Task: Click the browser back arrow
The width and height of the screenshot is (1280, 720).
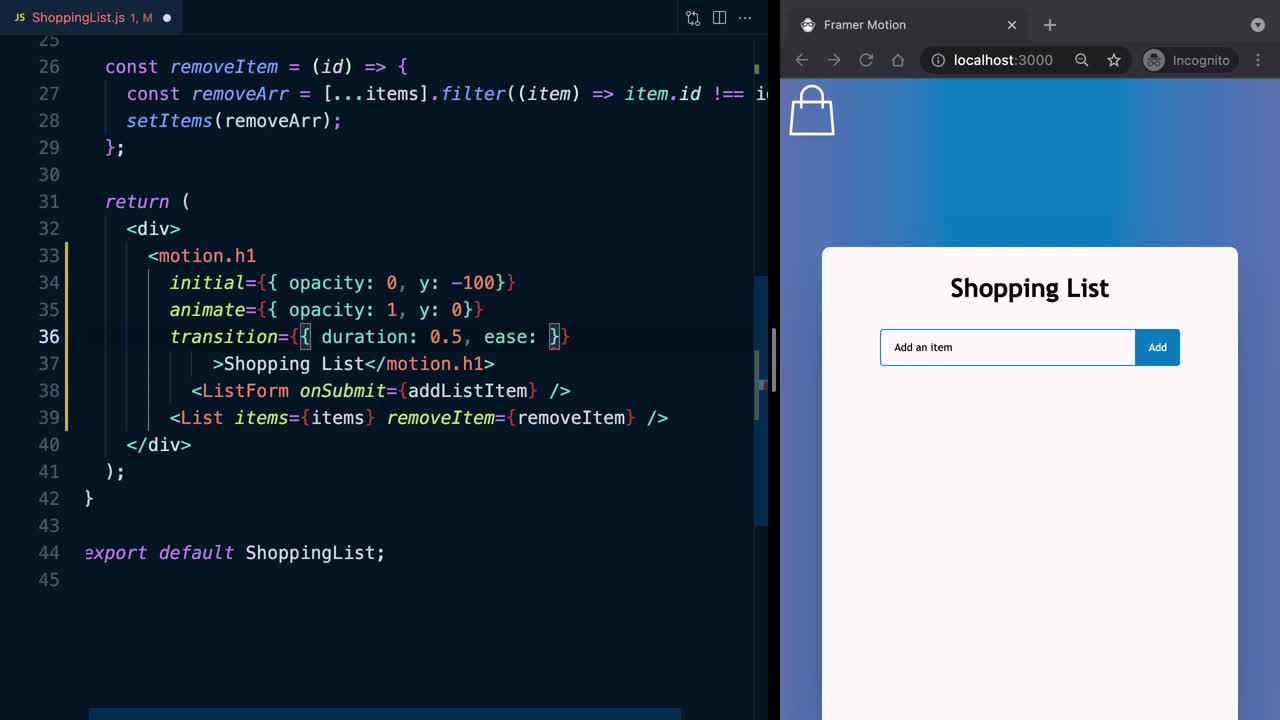Action: [802, 60]
